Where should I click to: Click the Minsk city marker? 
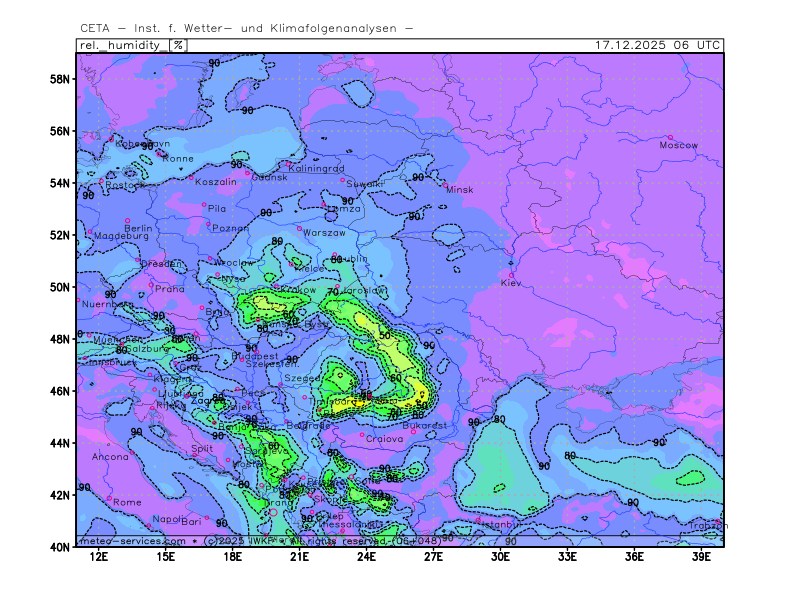[446, 184]
